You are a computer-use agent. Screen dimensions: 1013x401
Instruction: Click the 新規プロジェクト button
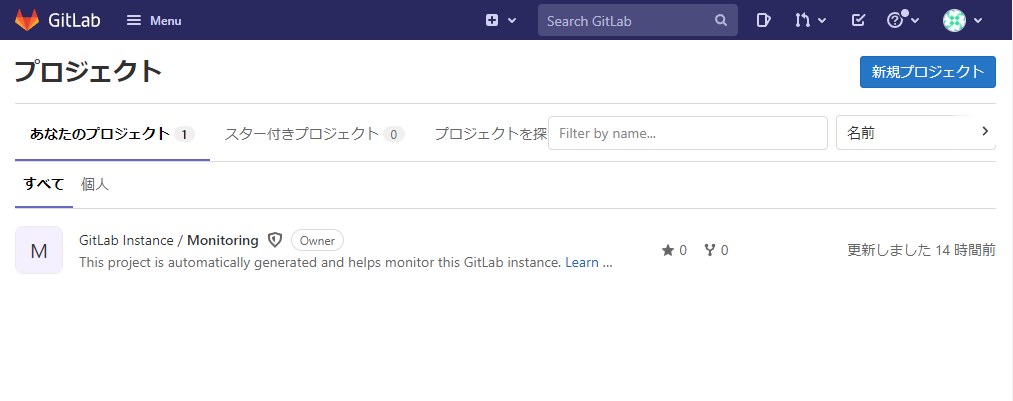click(x=928, y=72)
